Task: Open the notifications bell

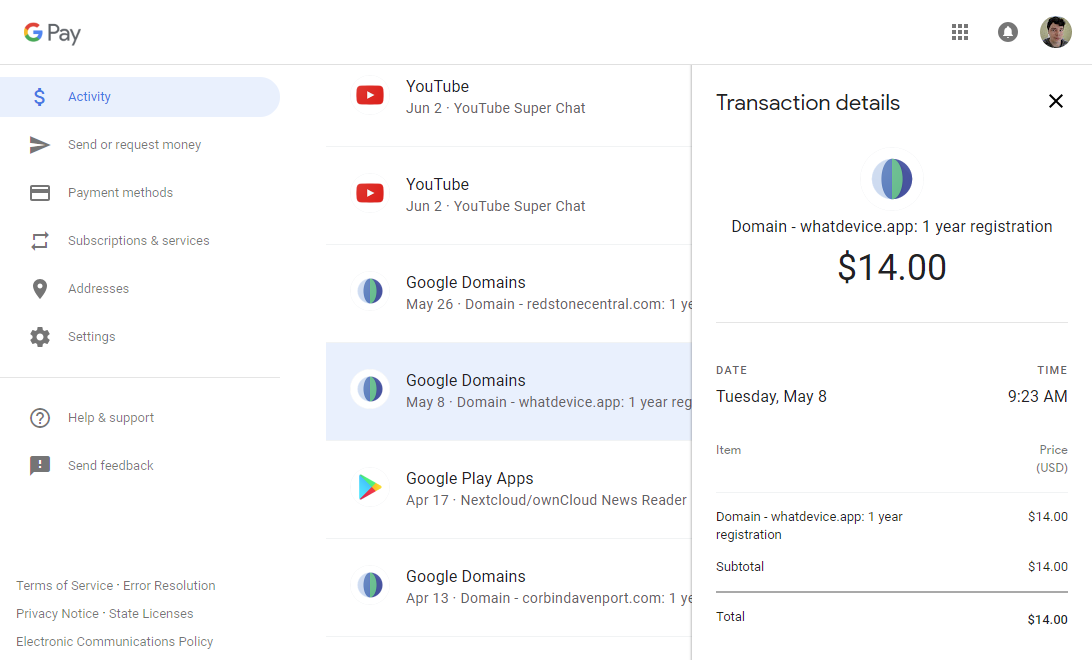Action: click(1007, 32)
